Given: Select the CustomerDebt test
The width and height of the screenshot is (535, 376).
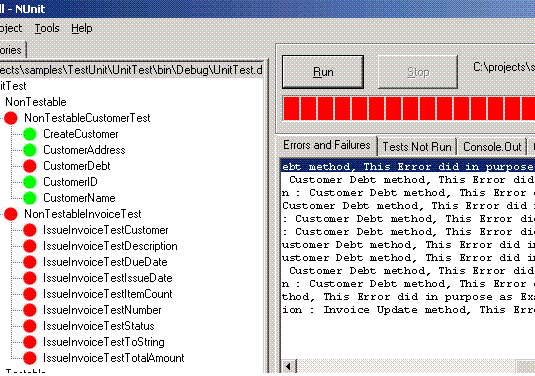Looking at the screenshot, I should pos(77,166).
